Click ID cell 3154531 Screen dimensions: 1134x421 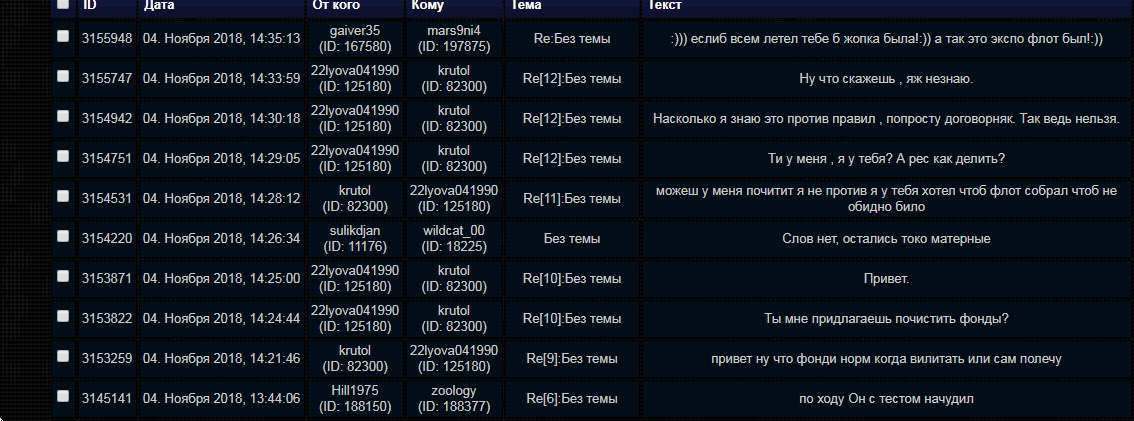point(107,199)
